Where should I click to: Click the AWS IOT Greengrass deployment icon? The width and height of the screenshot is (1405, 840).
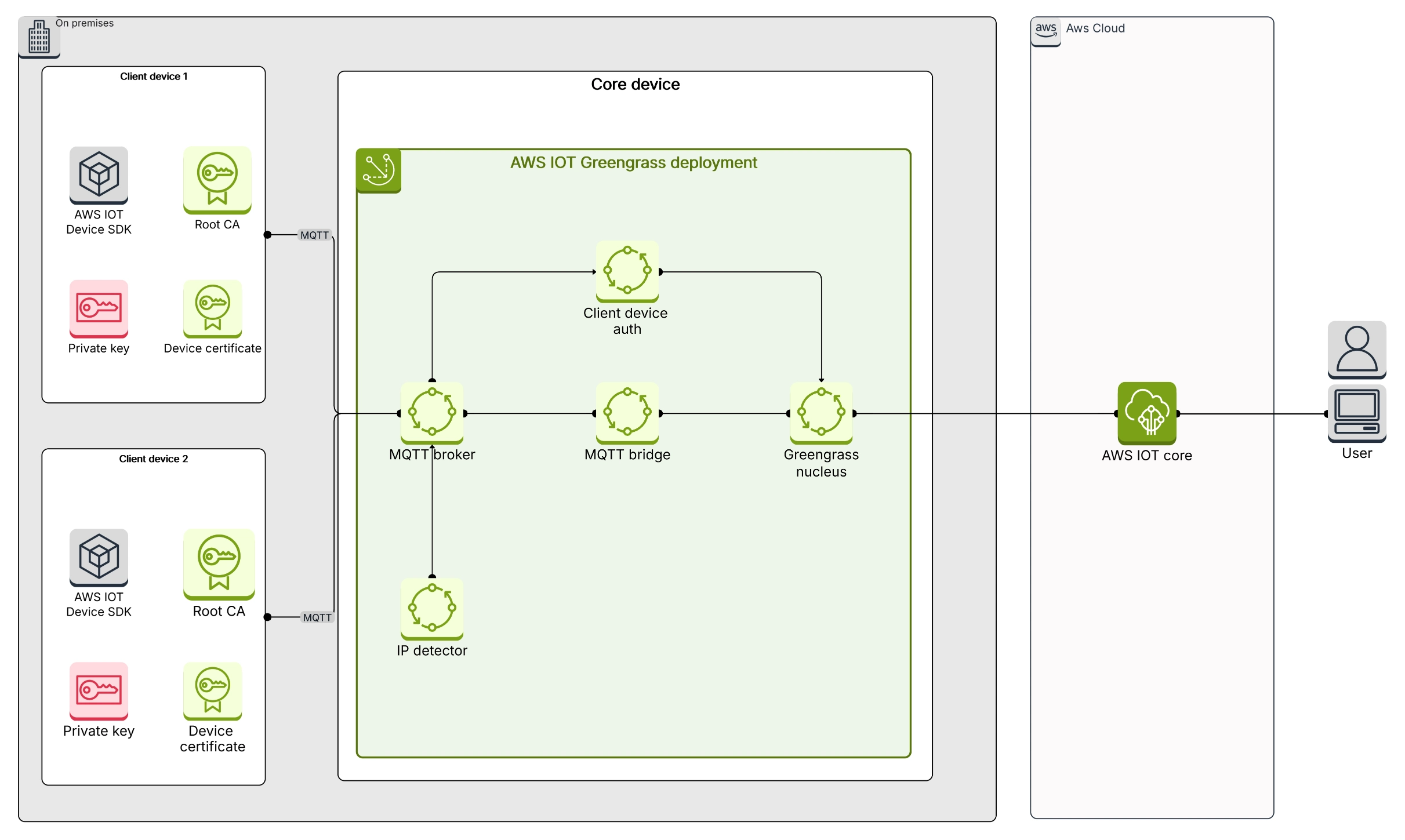pyautogui.click(x=378, y=170)
